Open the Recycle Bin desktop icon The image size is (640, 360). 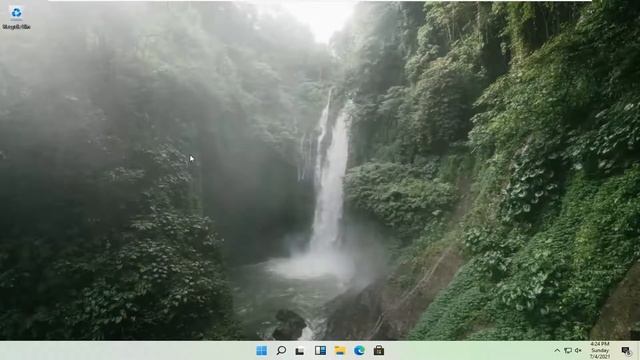click(x=16, y=18)
